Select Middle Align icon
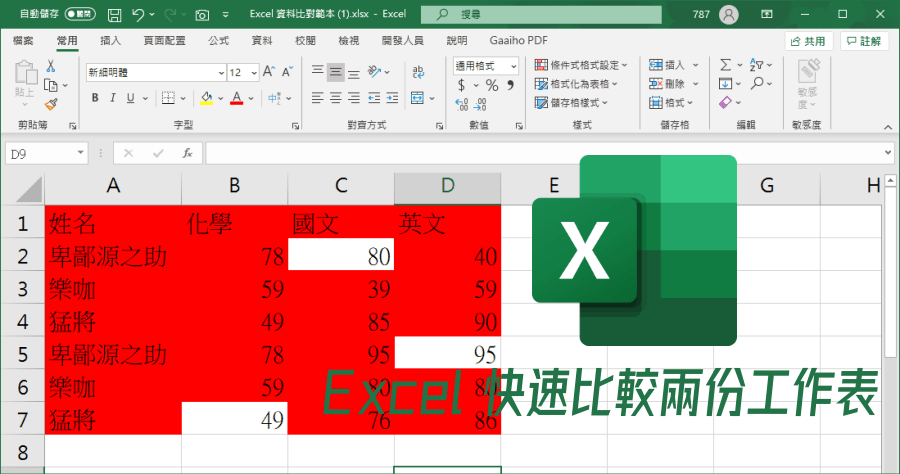Viewport: 900px width, 474px height. pyautogui.click(x=336, y=72)
